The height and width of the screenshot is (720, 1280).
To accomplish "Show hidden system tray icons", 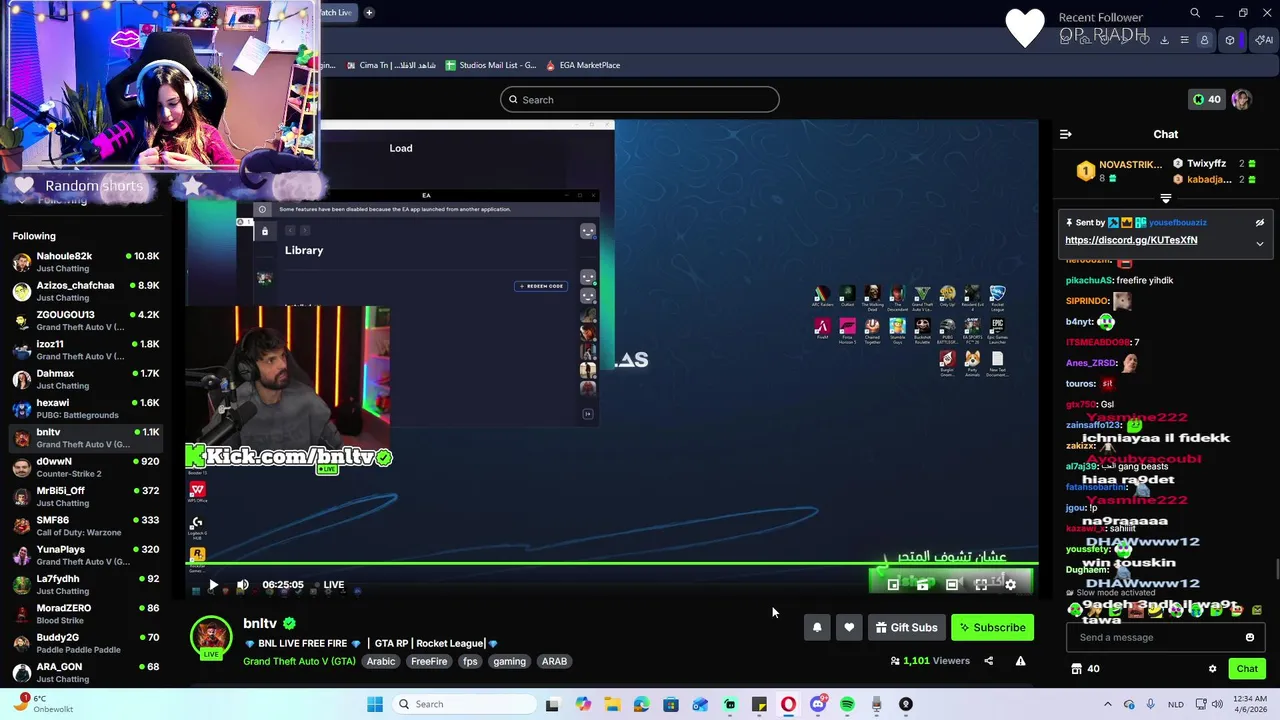I will coord(1106,704).
